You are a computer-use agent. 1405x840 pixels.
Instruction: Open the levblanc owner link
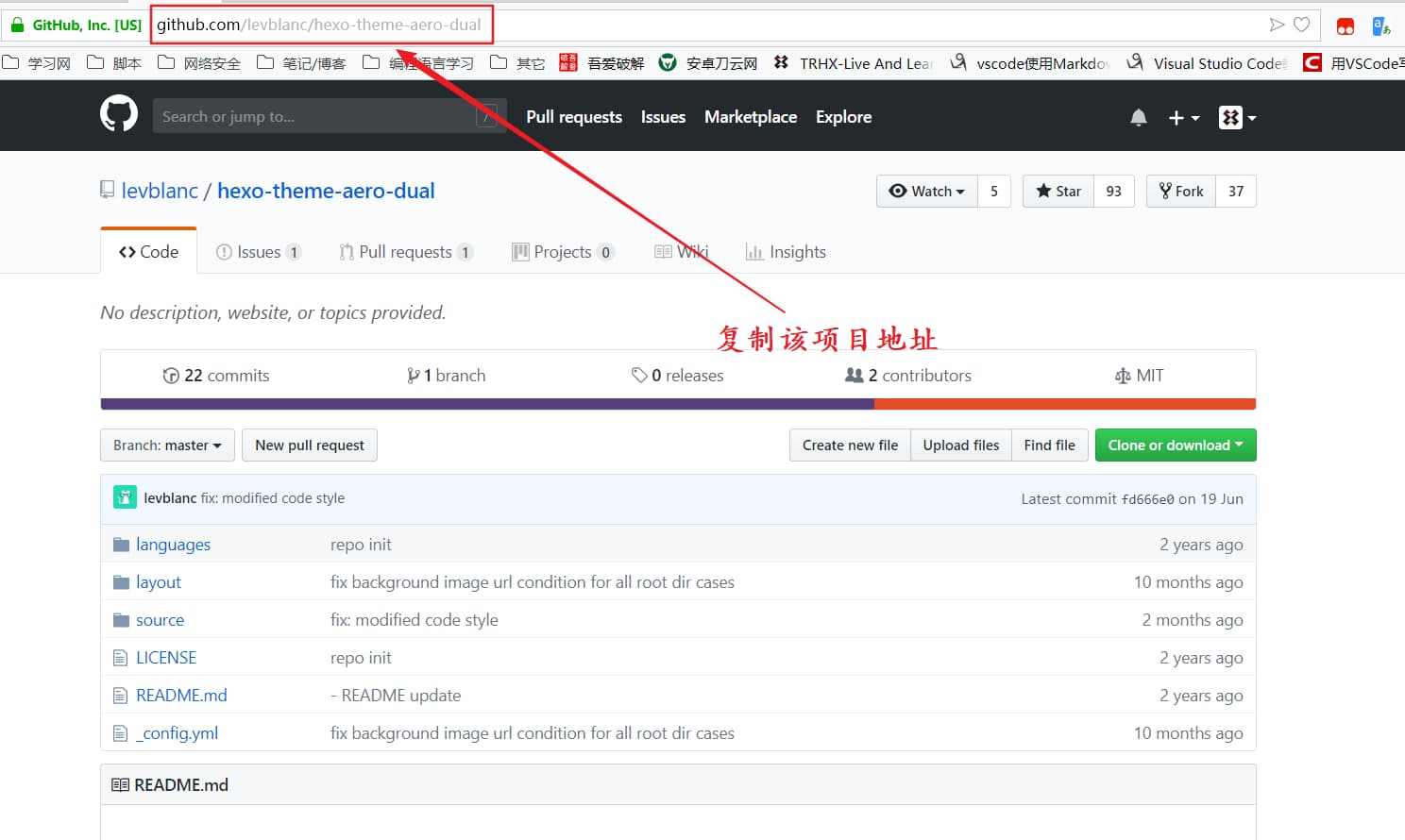coord(160,191)
